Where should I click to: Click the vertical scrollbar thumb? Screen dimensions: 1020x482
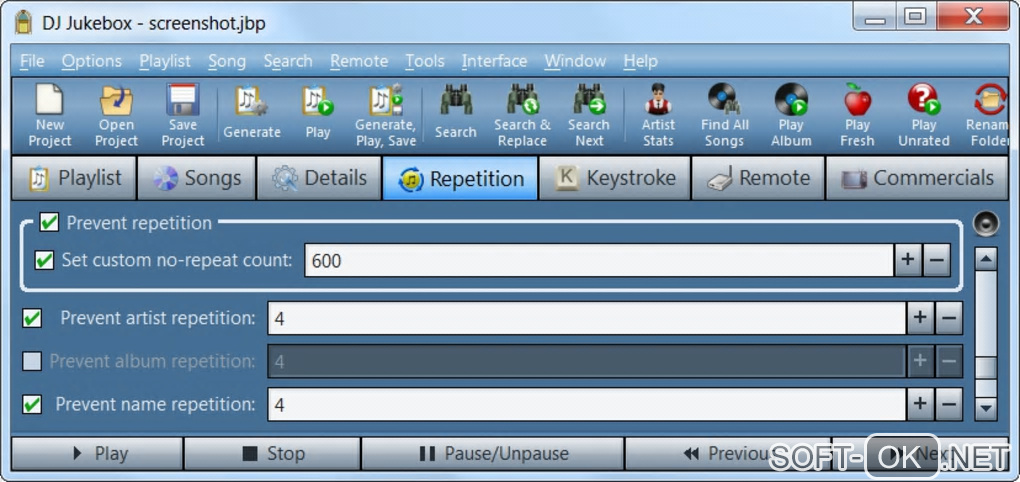(986, 368)
